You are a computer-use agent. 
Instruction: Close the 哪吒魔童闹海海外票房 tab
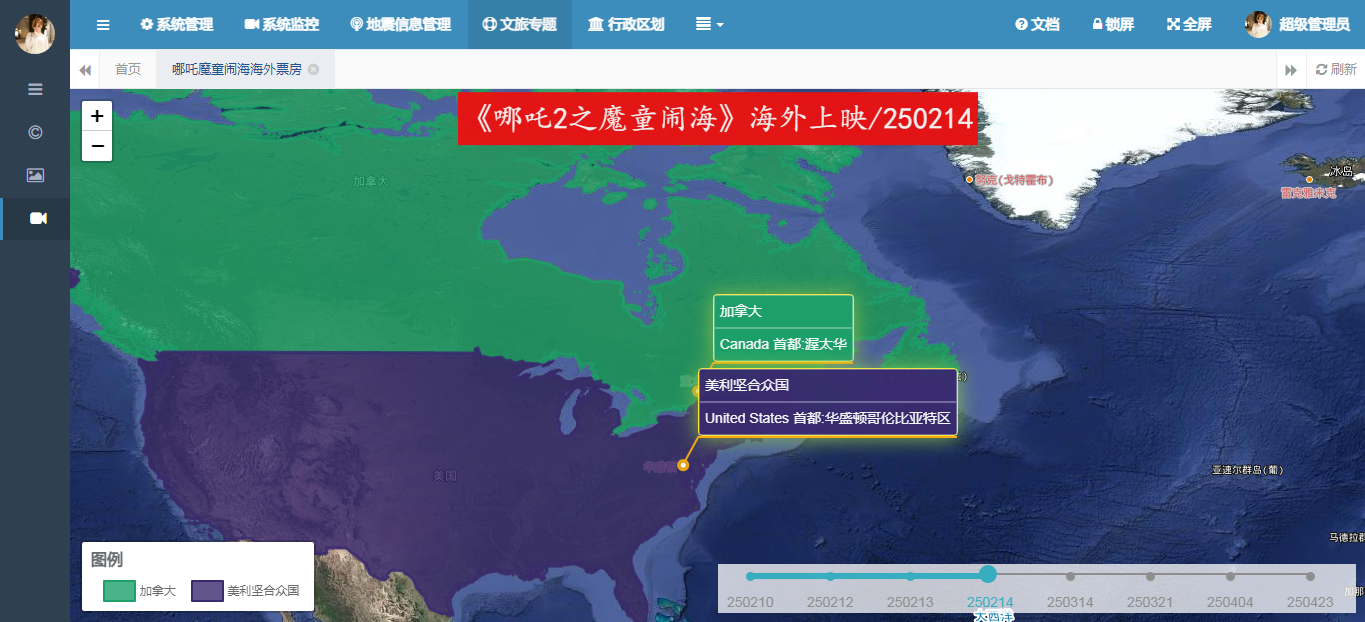click(x=314, y=69)
